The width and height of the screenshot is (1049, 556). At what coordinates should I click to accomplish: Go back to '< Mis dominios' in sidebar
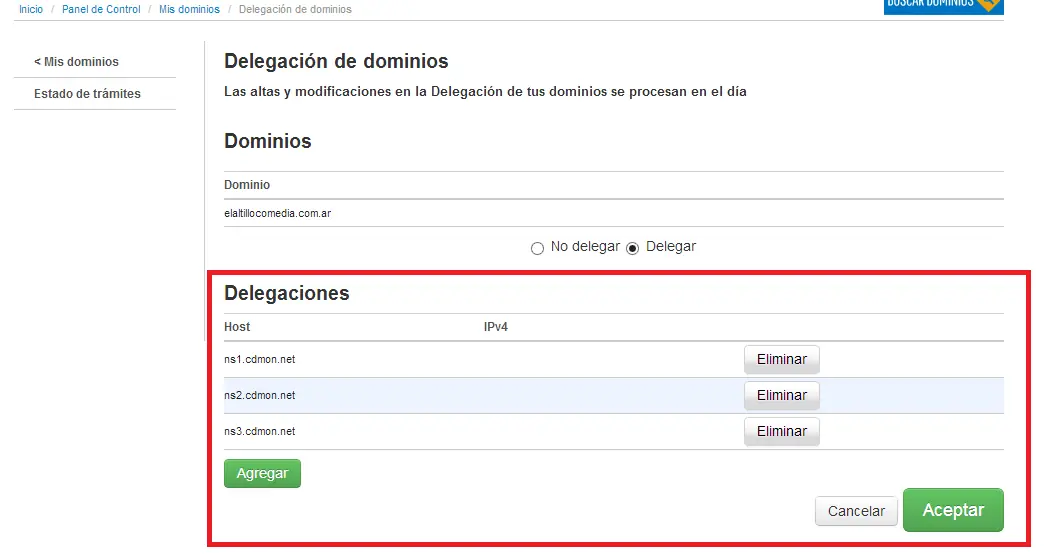point(76,62)
